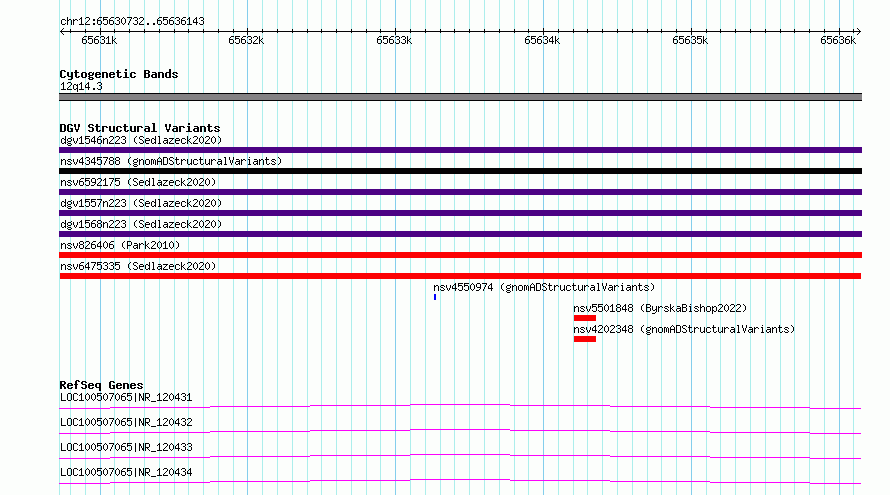Select the DGV Structural Variants track title
Image resolution: width=890 pixels, height=495 pixels.
coord(140,128)
